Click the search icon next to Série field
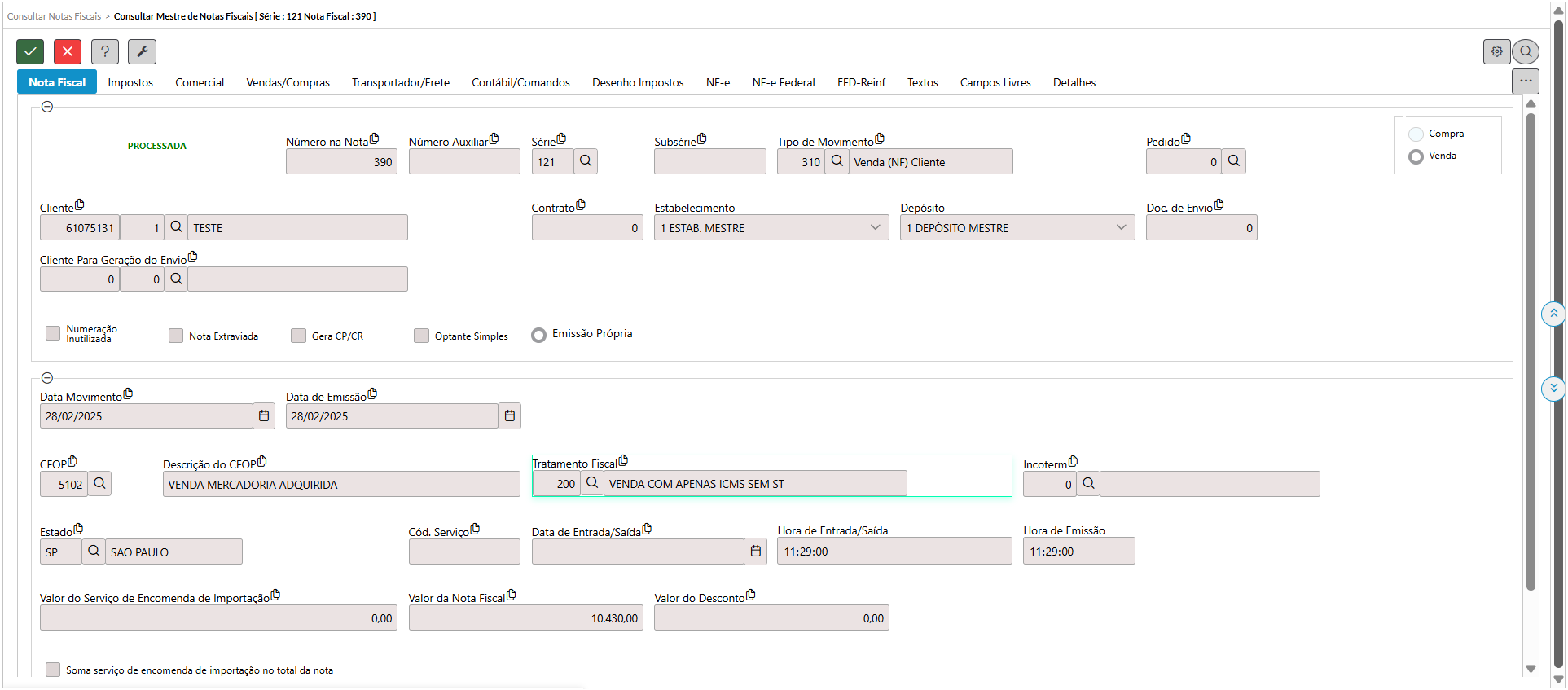 [586, 161]
